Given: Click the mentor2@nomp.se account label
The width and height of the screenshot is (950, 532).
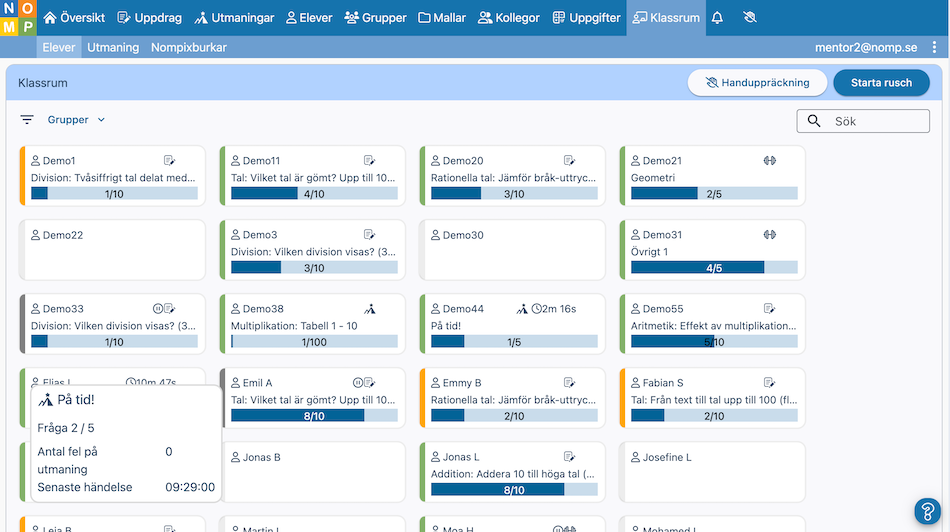Looking at the screenshot, I should click(x=866, y=47).
